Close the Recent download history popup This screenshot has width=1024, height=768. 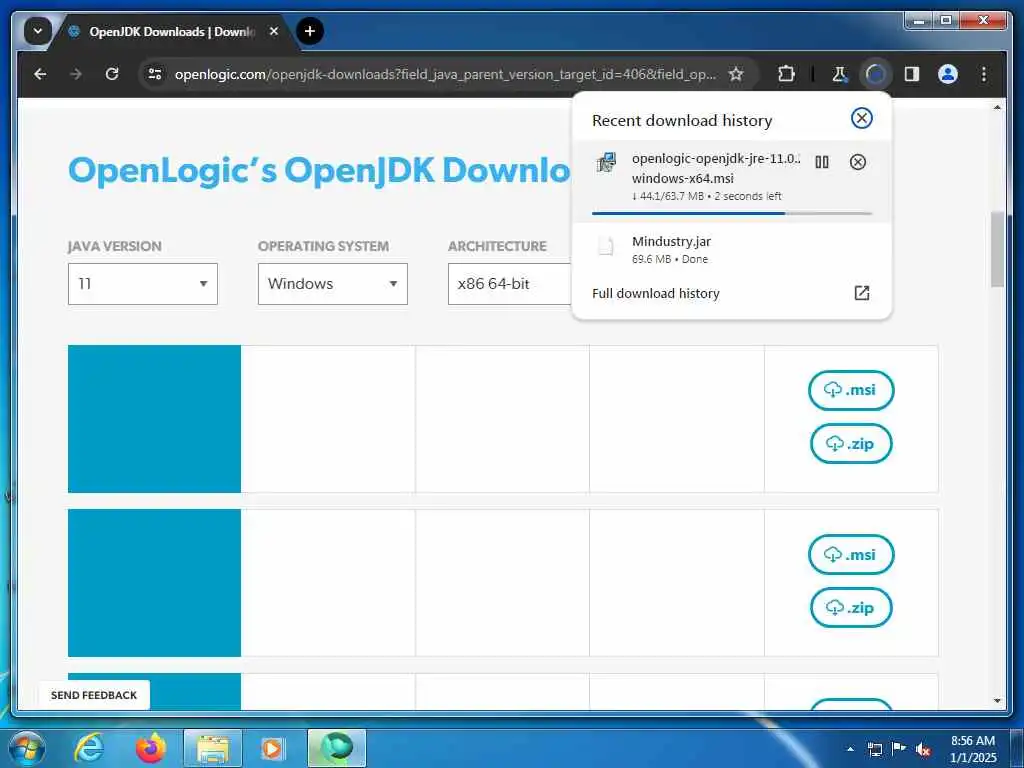click(861, 118)
